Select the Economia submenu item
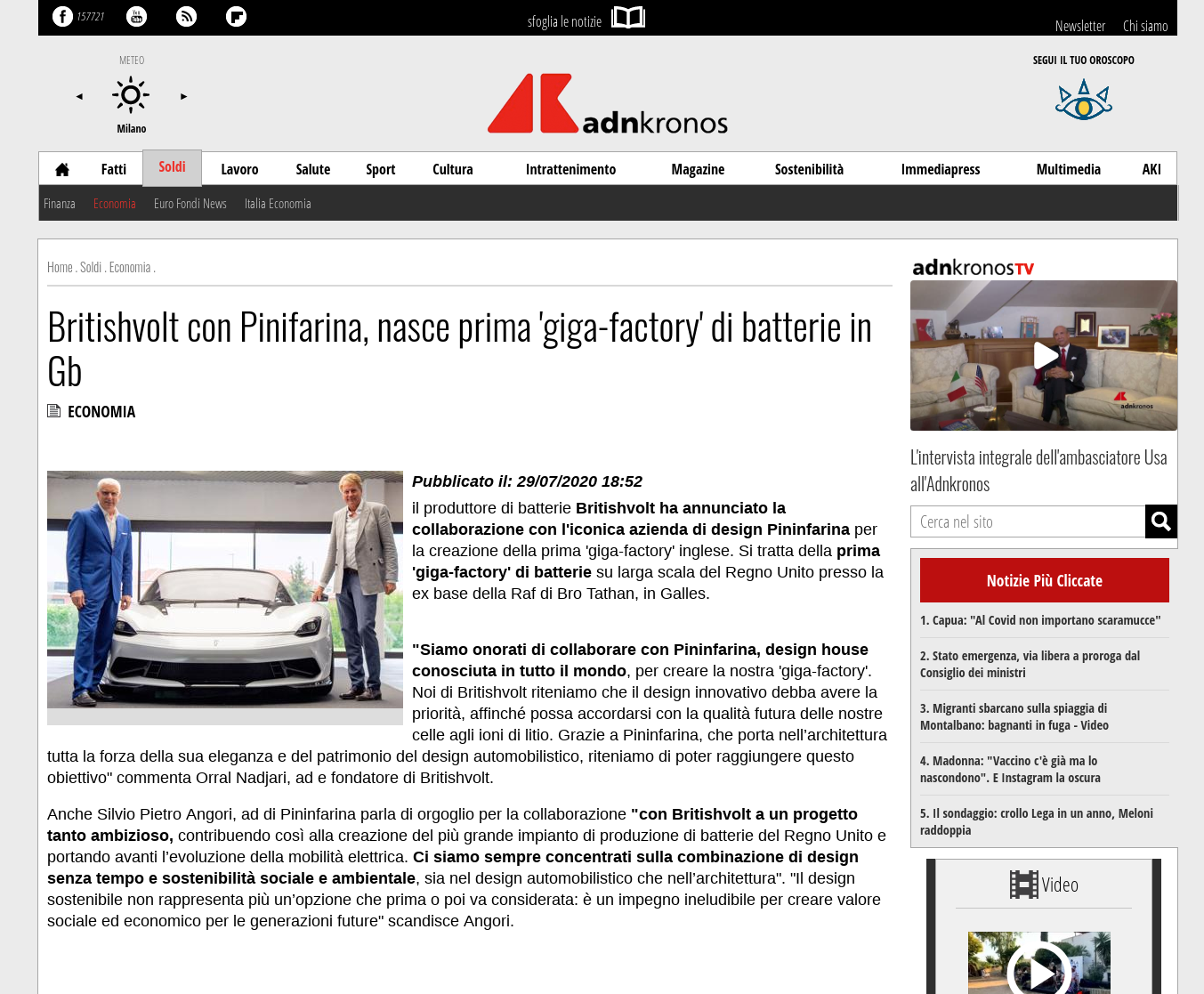This screenshot has height=994, width=1204. tap(115, 204)
